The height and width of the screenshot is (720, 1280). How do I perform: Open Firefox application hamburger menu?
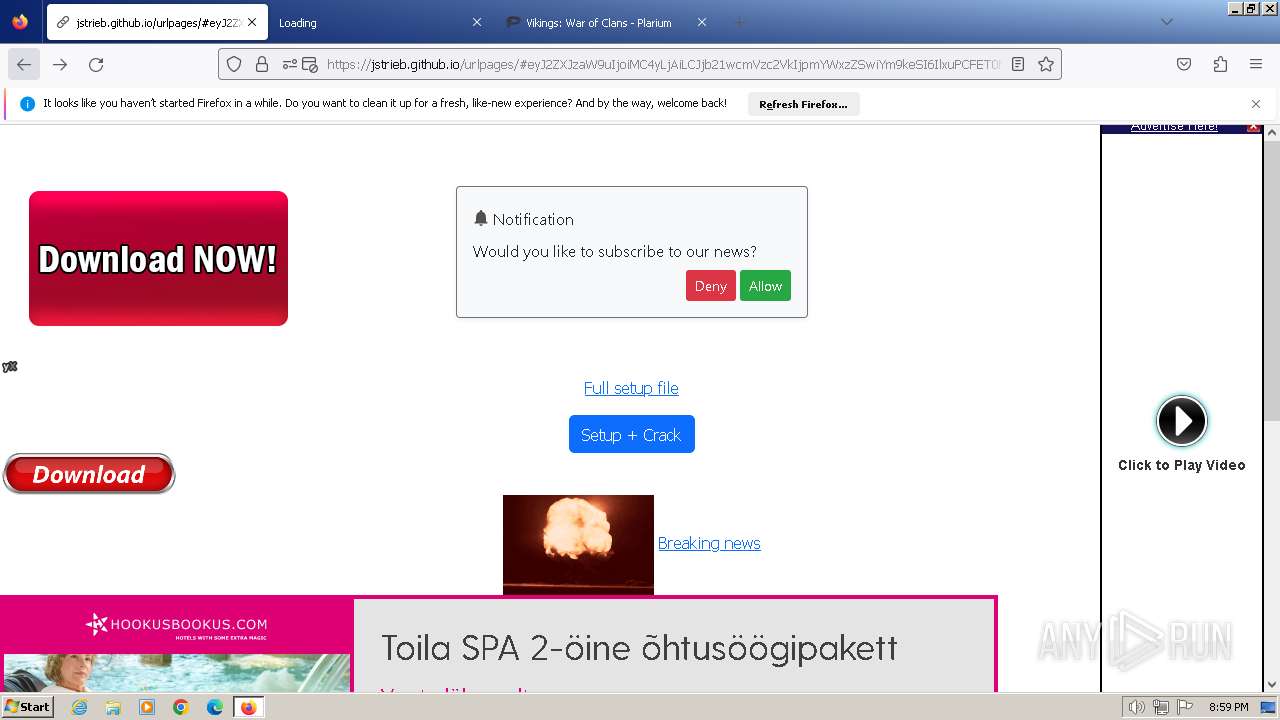click(1256, 64)
